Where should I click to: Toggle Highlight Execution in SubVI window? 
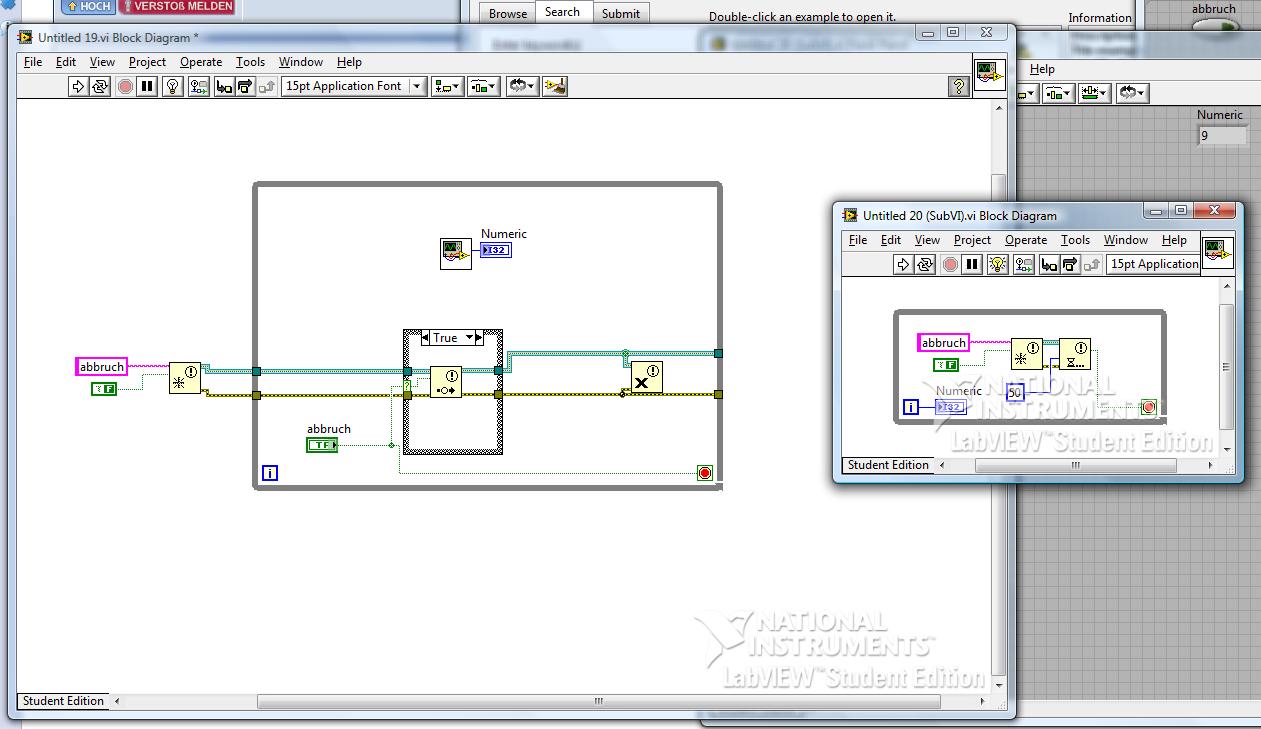coord(998,264)
